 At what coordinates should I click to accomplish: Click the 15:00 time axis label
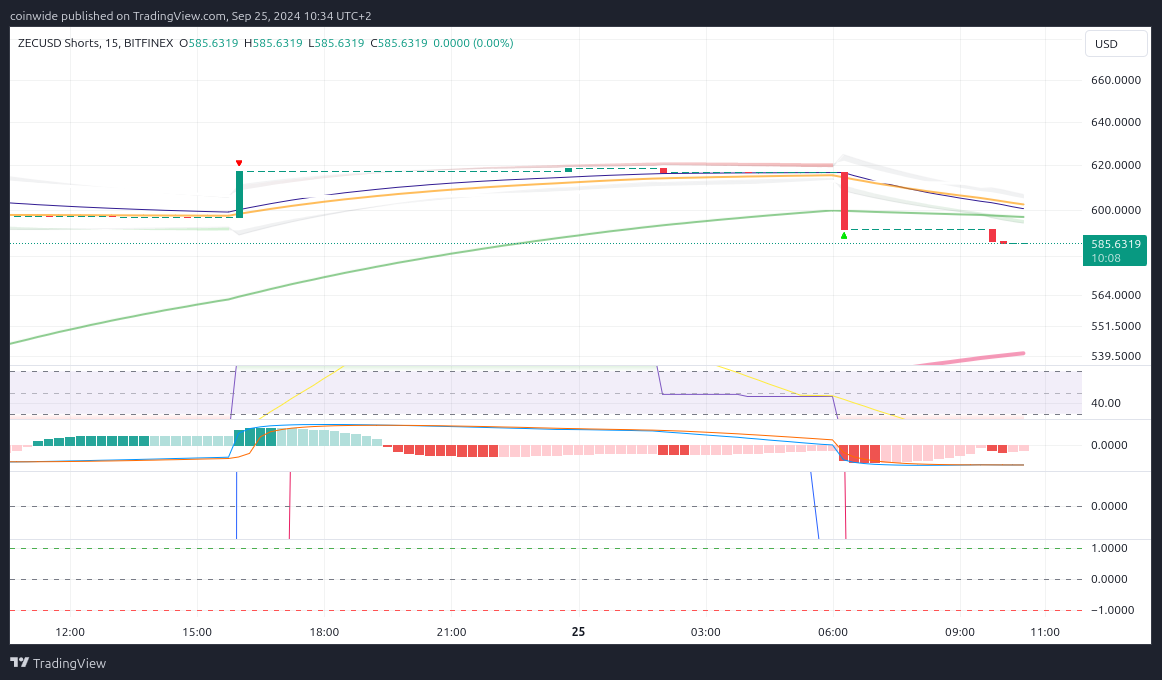[197, 632]
